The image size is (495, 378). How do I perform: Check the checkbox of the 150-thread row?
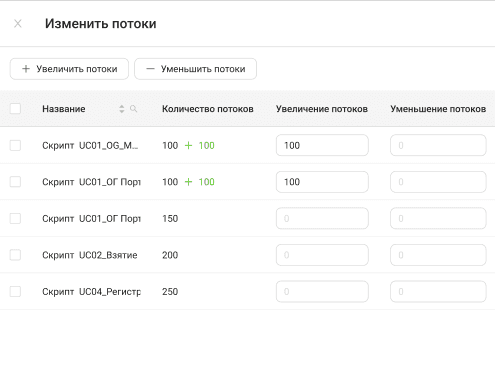15,218
